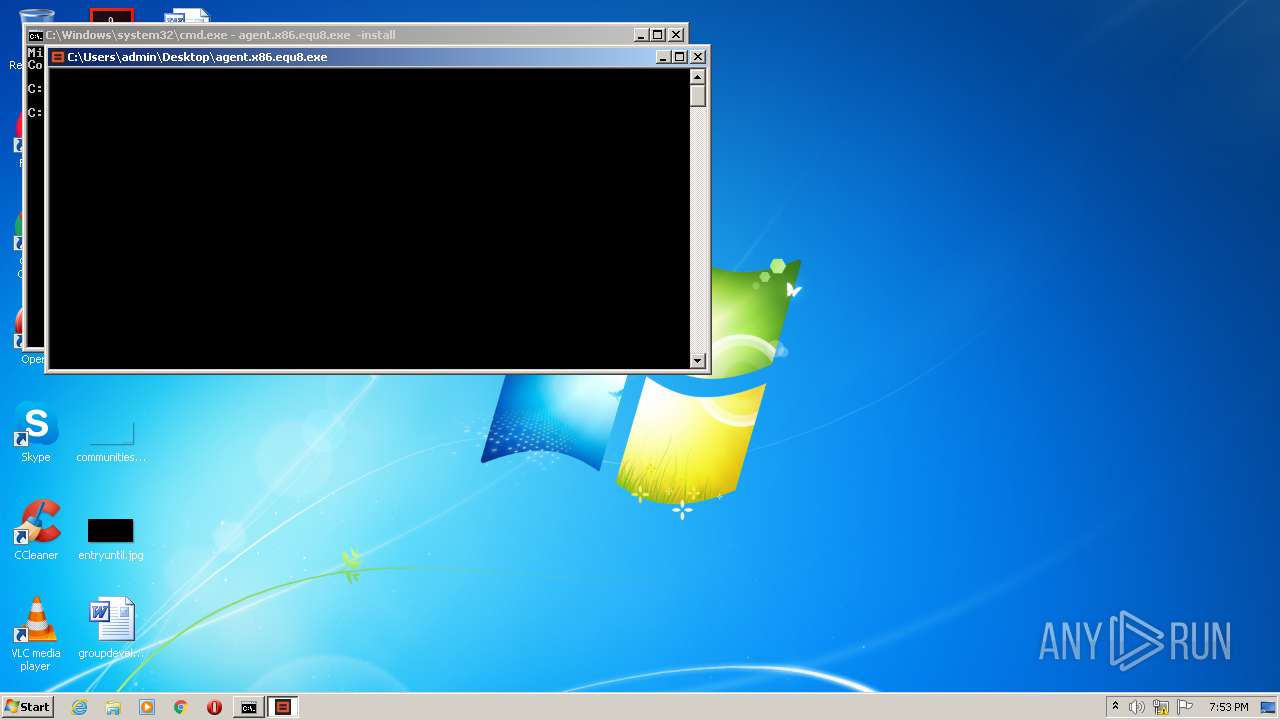The height and width of the screenshot is (720, 1280).
Task: Click the cmd.exe title bar text
Action: (x=220, y=35)
